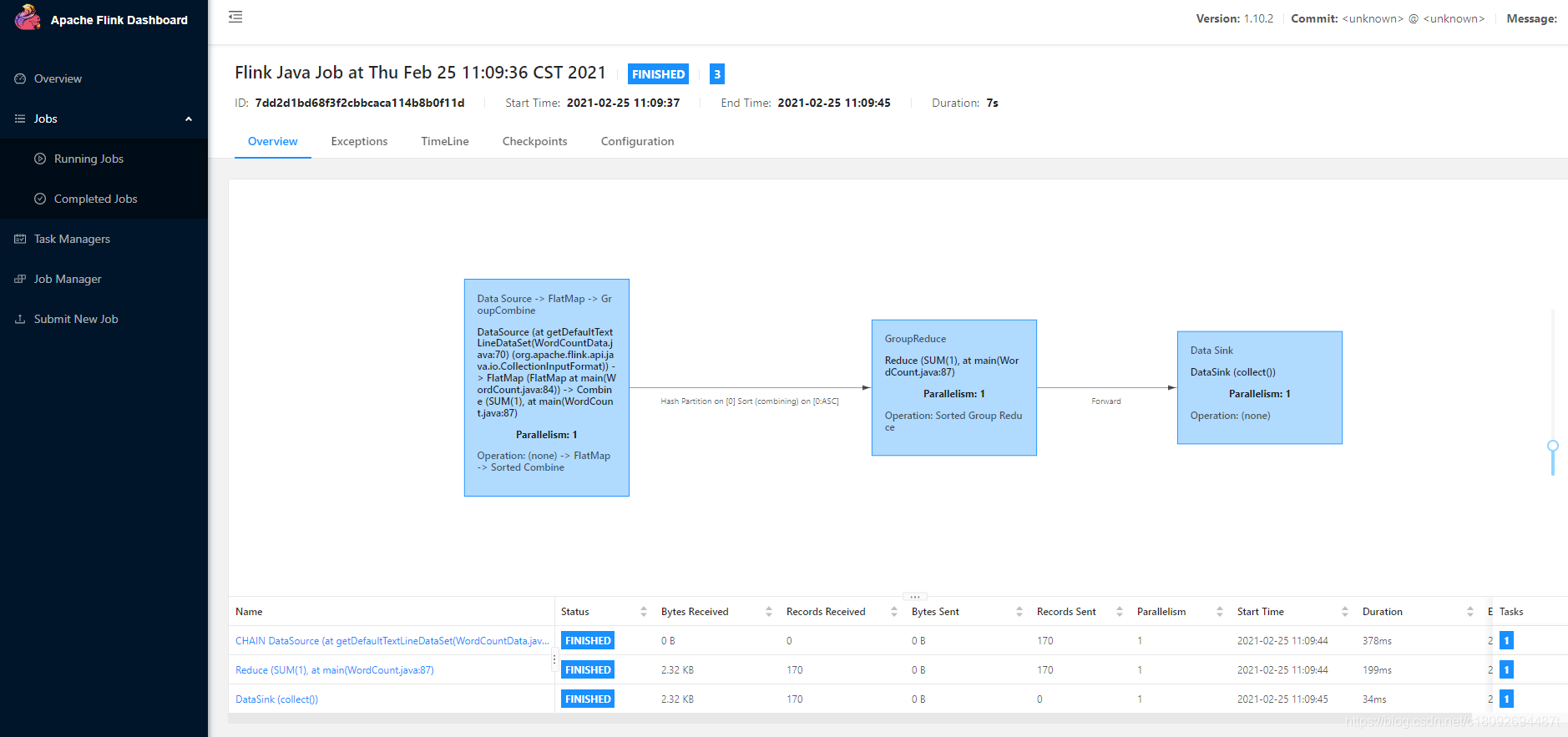
Task: Sort table by Parallelism arrows
Action: click(1220, 612)
